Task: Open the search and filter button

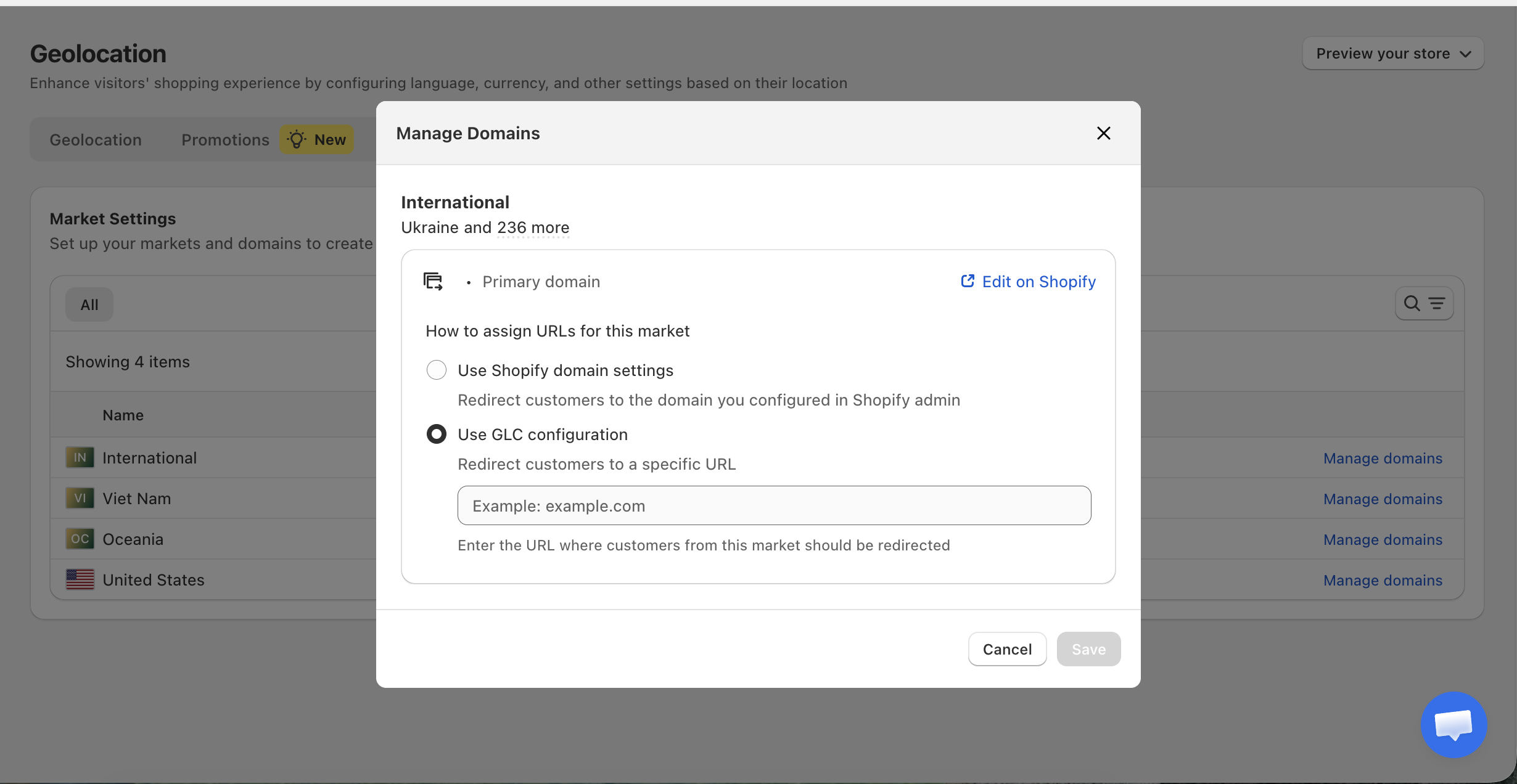Action: click(x=1424, y=303)
